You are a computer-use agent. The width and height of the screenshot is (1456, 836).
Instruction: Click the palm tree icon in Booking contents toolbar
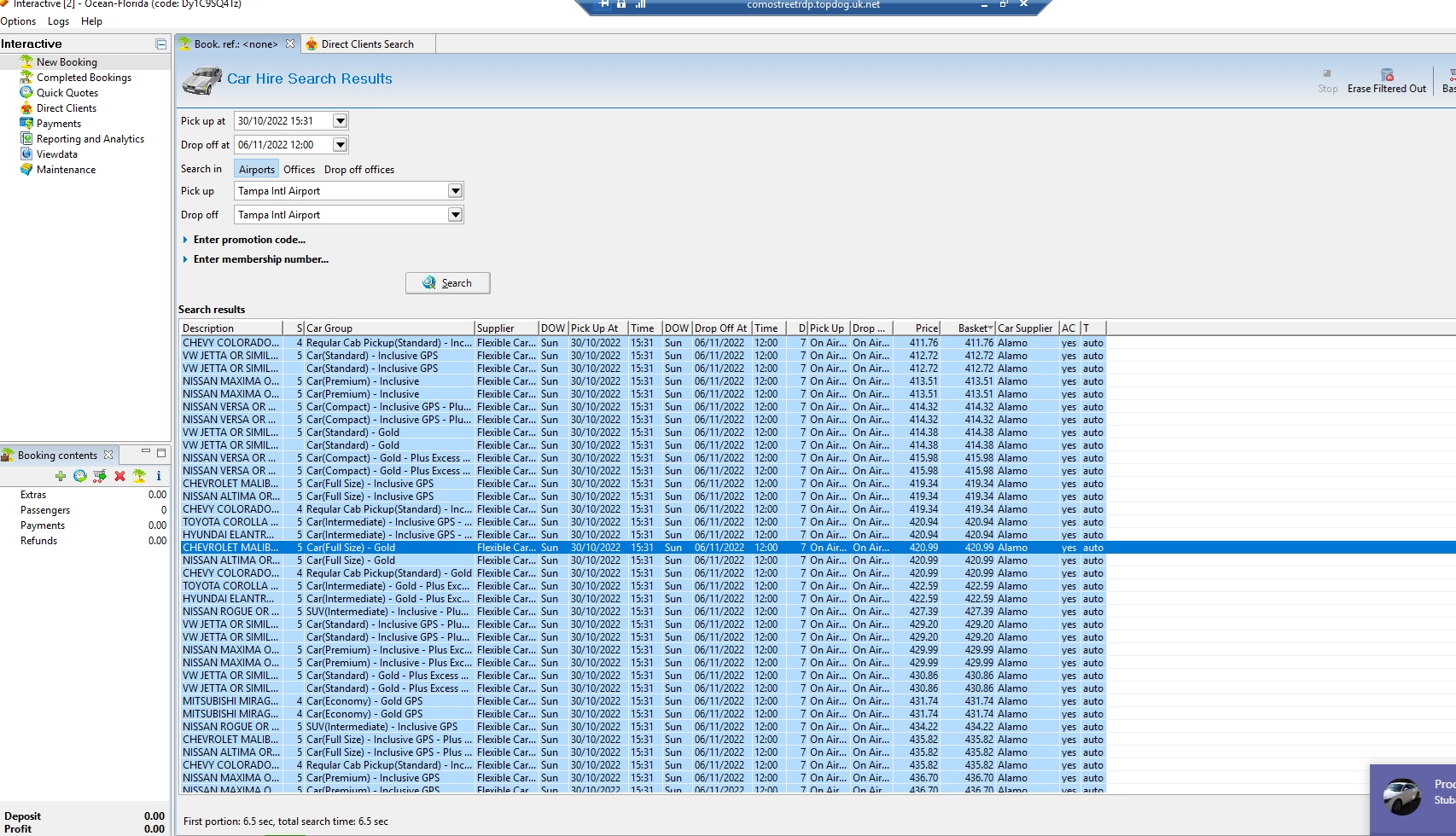(x=139, y=476)
